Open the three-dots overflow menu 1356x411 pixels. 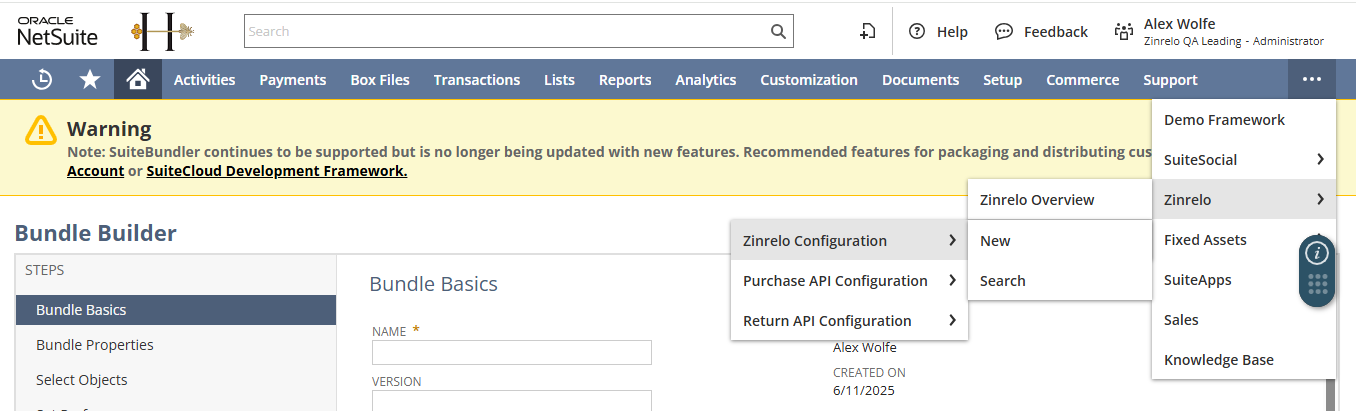[1312, 80]
